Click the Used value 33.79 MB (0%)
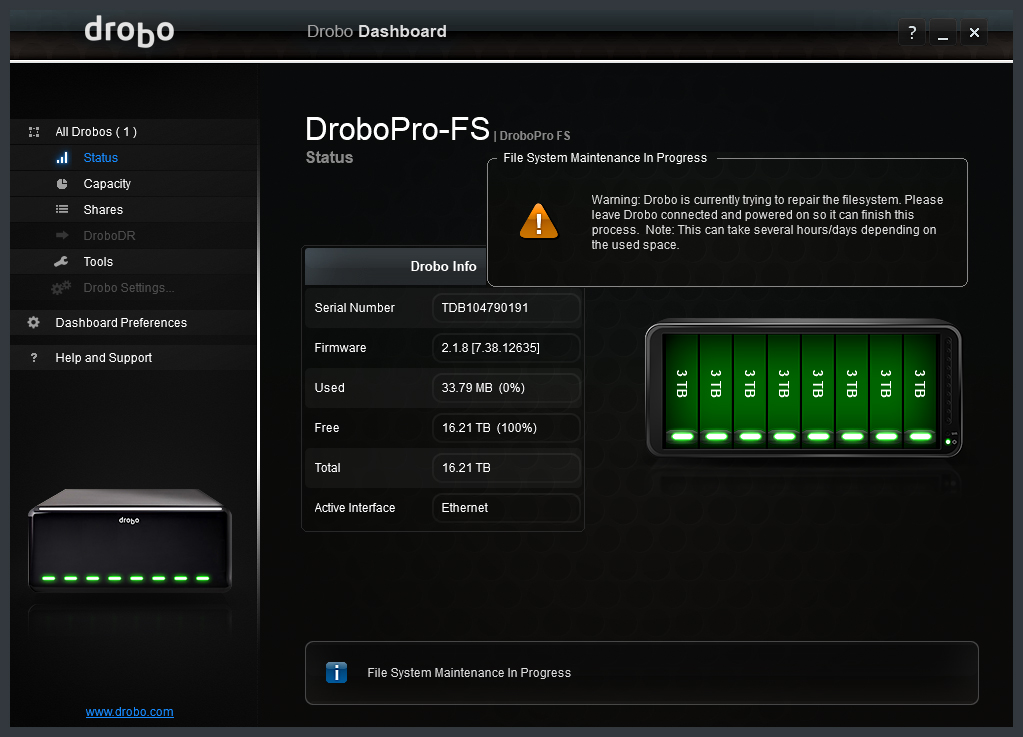Viewport: 1023px width, 737px height. (506, 387)
